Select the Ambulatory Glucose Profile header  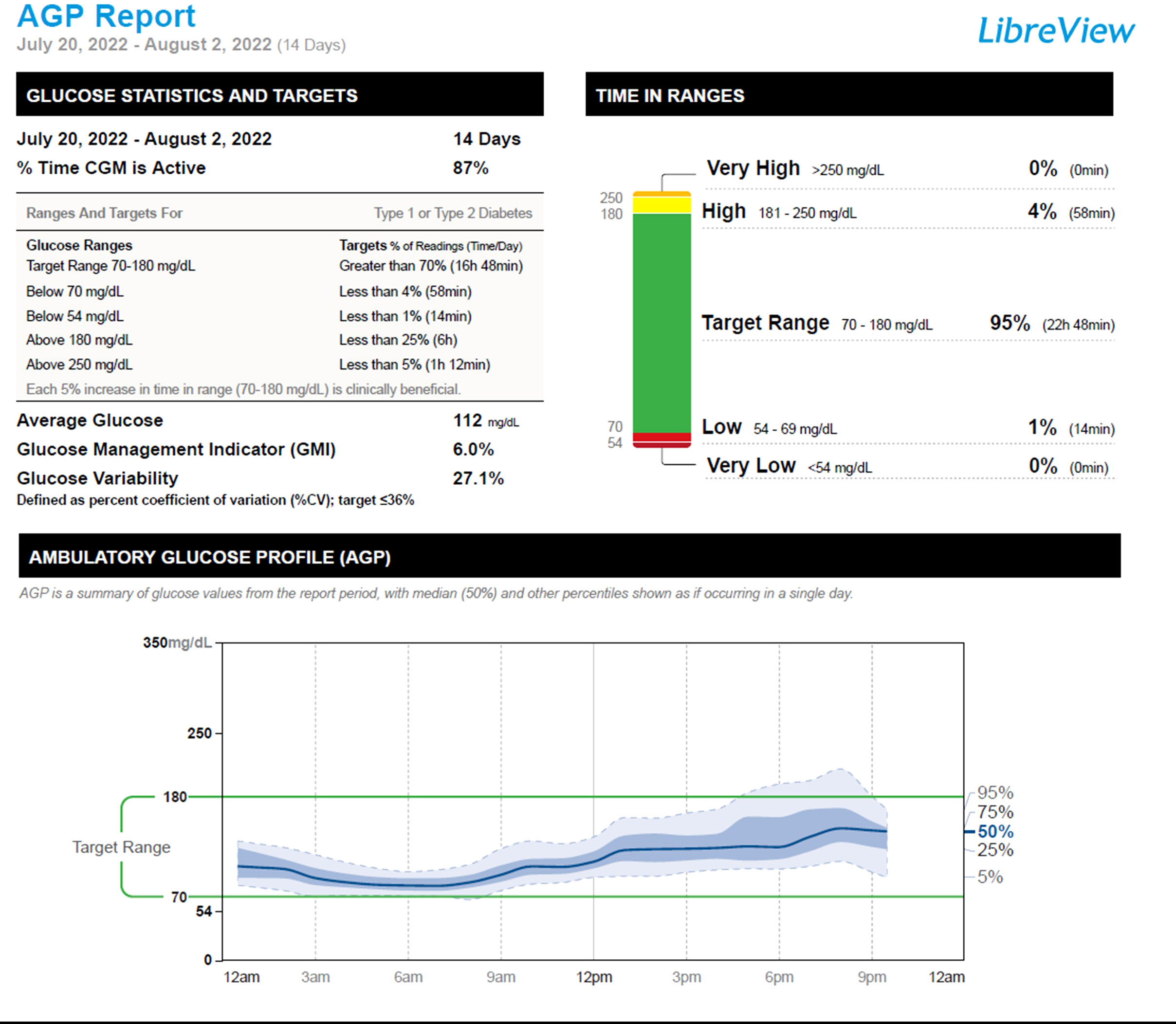[x=569, y=556]
